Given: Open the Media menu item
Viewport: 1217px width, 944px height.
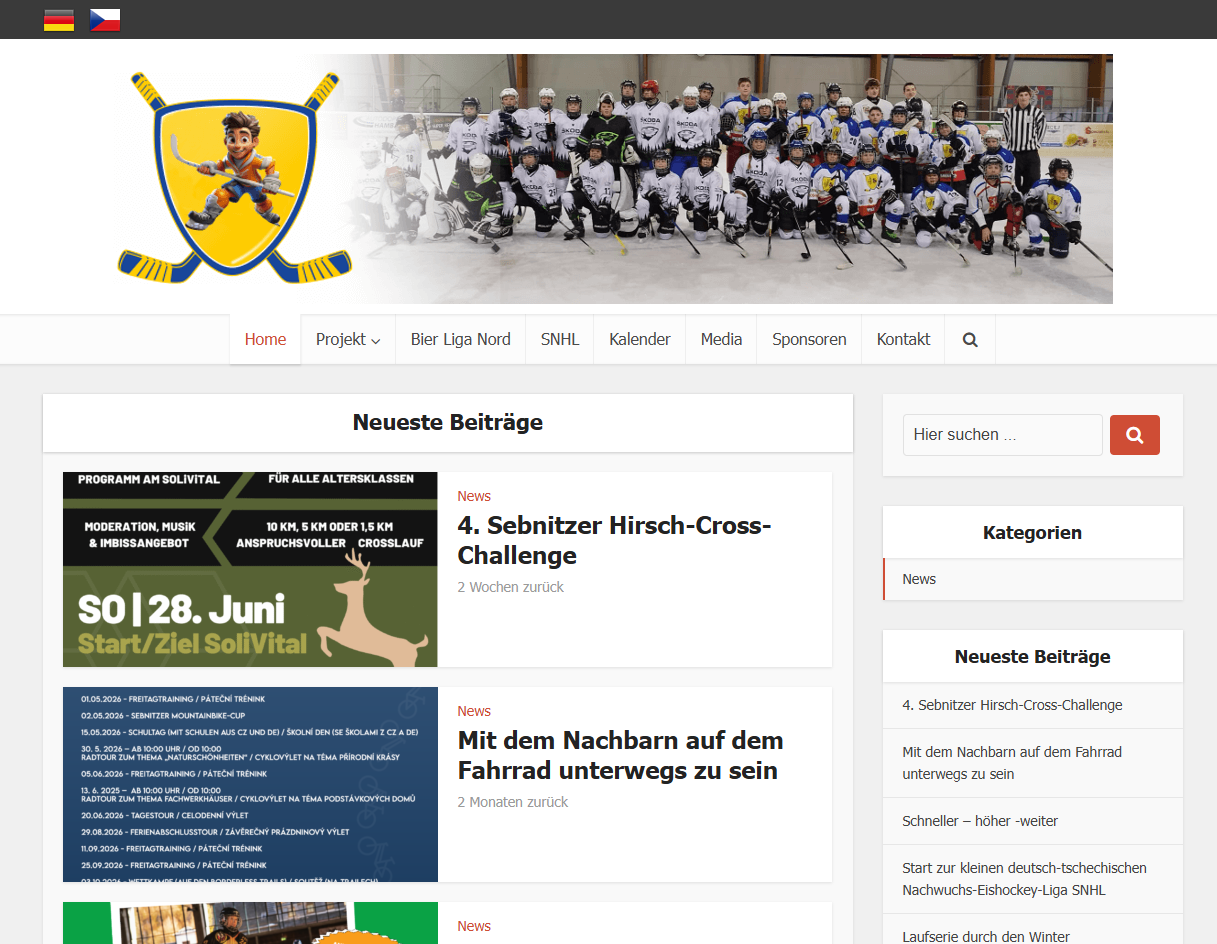Looking at the screenshot, I should [x=721, y=340].
